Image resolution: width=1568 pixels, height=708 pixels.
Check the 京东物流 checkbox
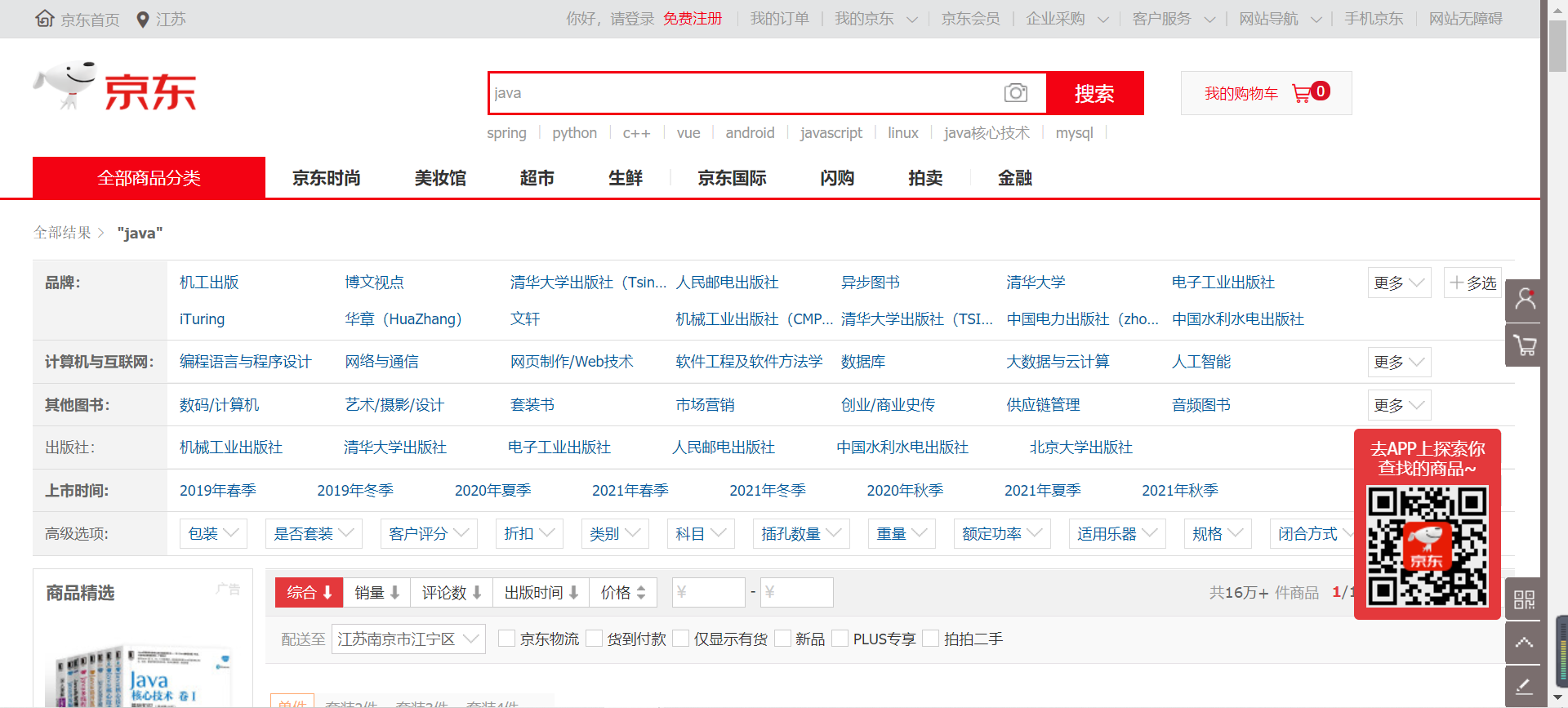pos(507,639)
